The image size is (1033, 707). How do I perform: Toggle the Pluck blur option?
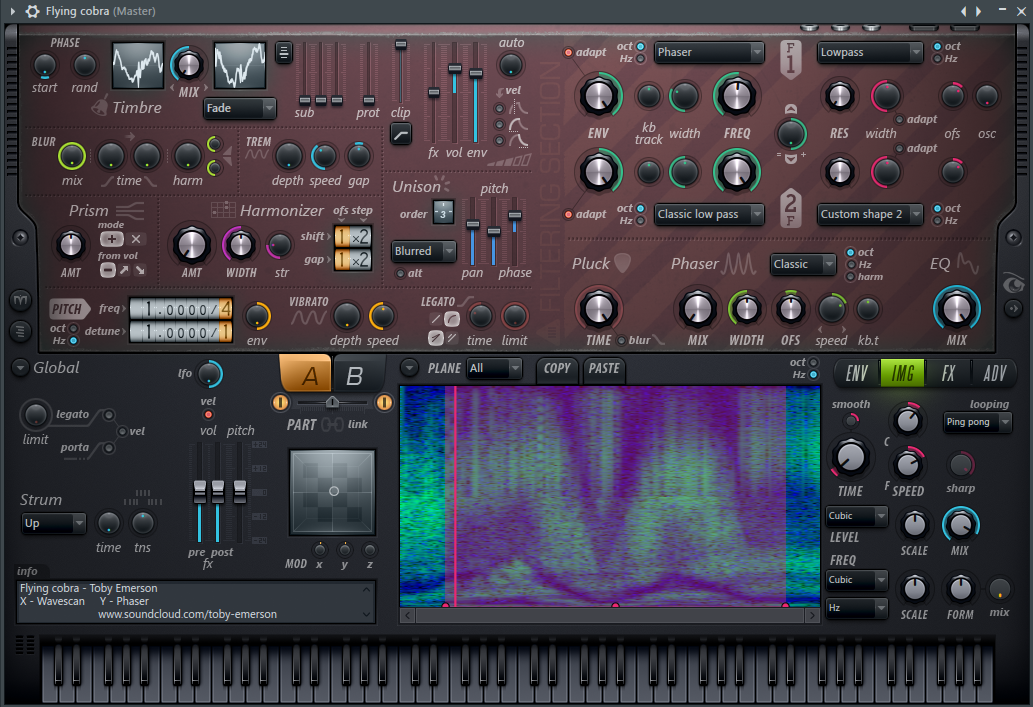(x=621, y=341)
